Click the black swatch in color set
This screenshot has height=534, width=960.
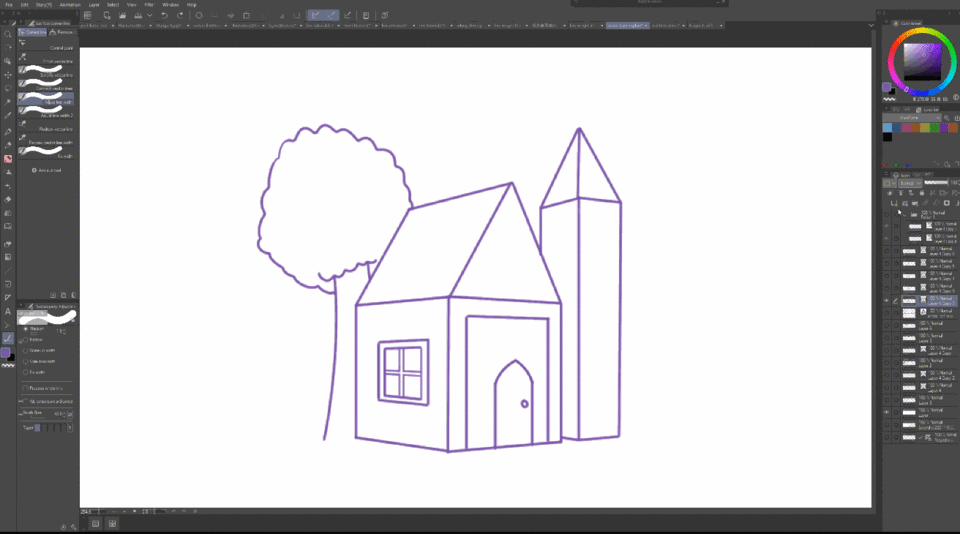point(887,137)
